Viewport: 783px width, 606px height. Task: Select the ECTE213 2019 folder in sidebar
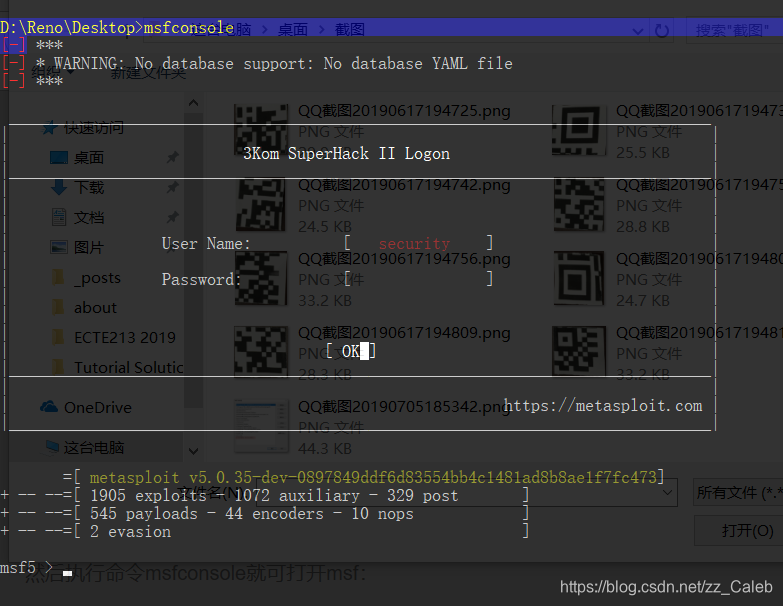pos(114,337)
